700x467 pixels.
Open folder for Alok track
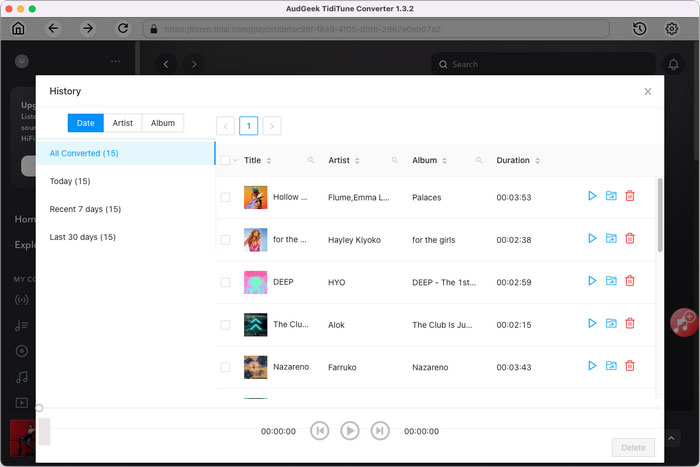611,323
